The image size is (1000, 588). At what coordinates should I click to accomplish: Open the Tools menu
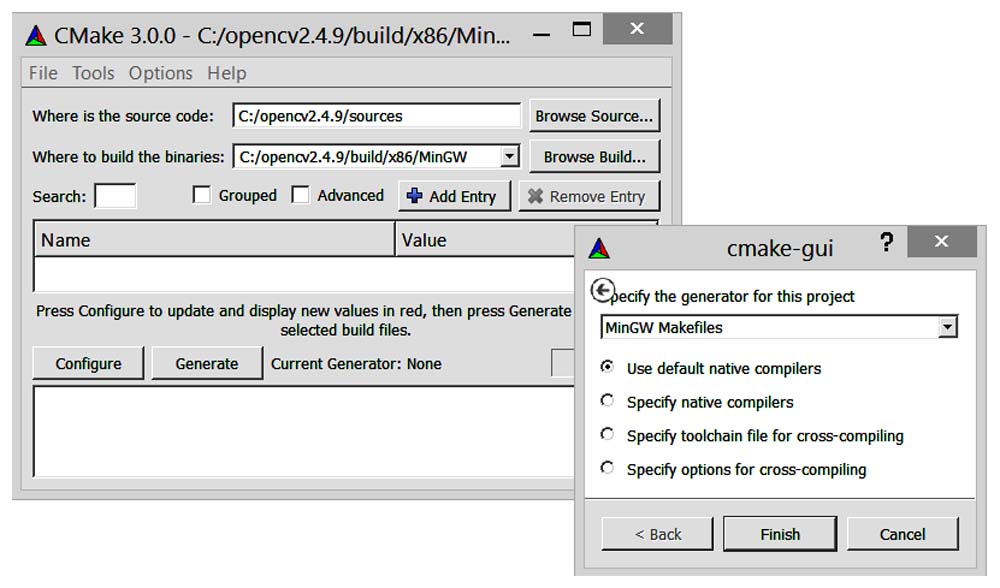[x=93, y=73]
